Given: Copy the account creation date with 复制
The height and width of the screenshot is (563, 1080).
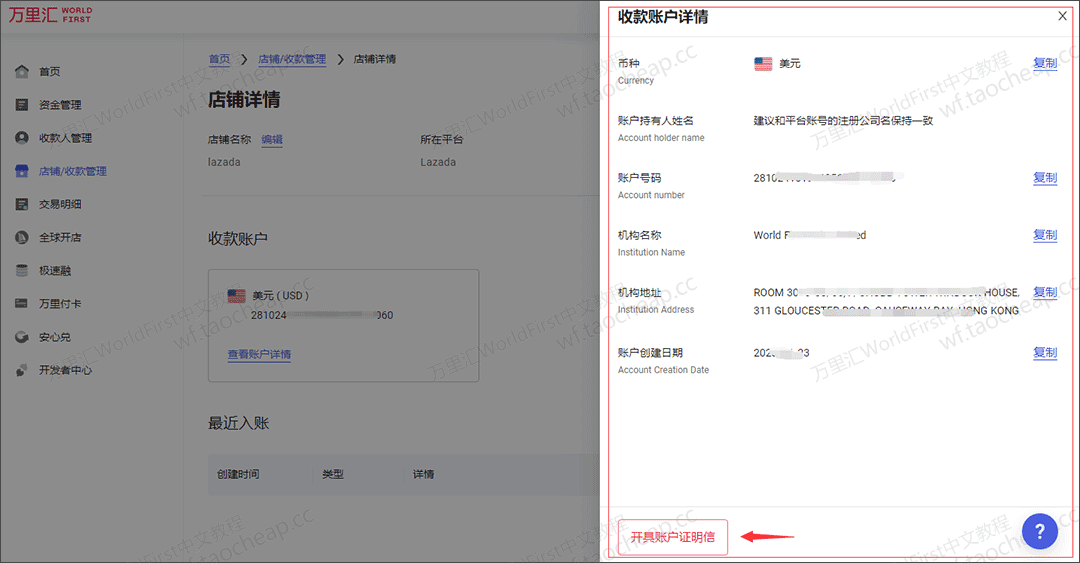Looking at the screenshot, I should point(1045,353).
